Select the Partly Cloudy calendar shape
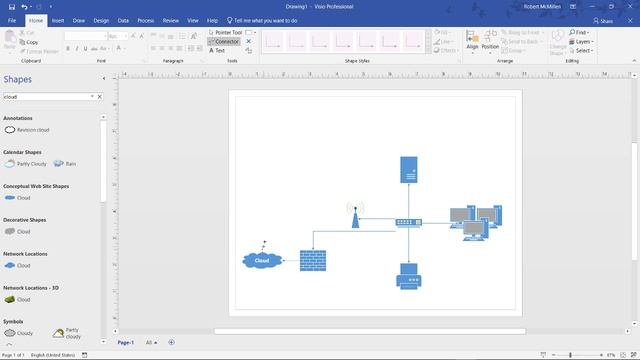640x360 pixels. click(26, 164)
